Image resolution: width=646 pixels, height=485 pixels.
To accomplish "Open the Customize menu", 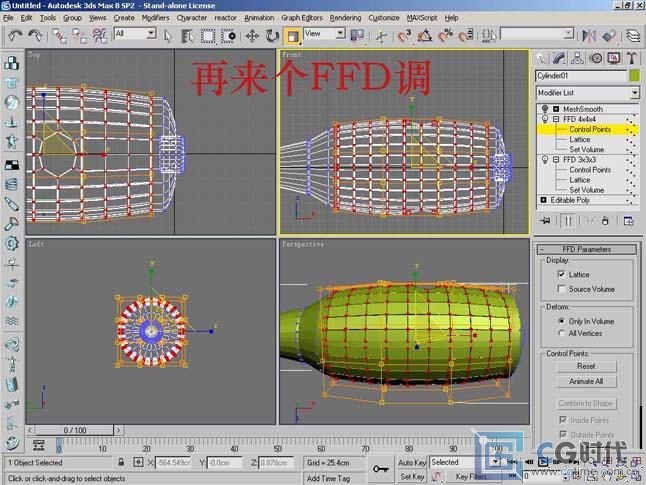I will click(384, 18).
